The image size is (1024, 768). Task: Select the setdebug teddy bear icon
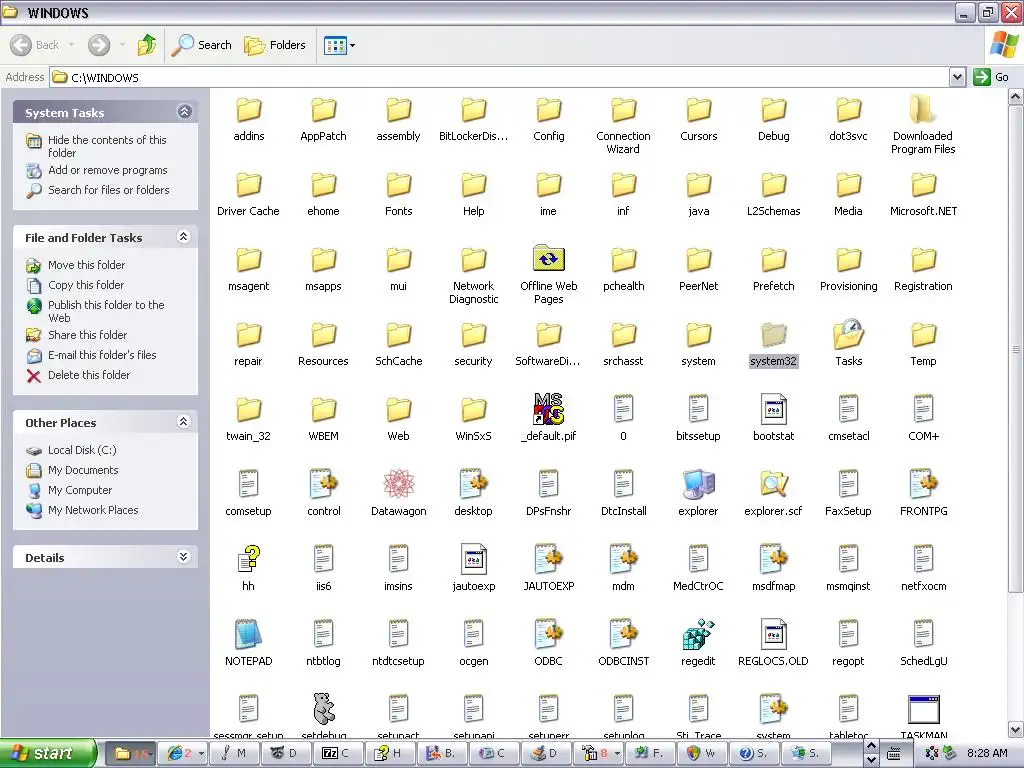tap(323, 709)
